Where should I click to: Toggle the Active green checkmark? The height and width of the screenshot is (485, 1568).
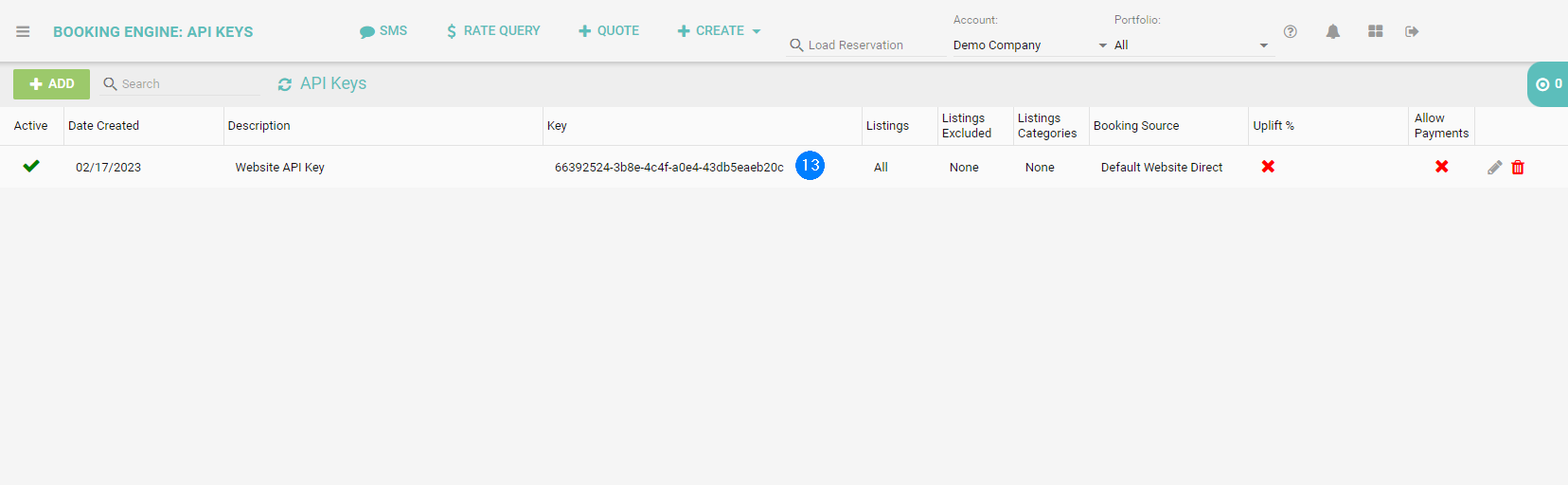tap(31, 166)
